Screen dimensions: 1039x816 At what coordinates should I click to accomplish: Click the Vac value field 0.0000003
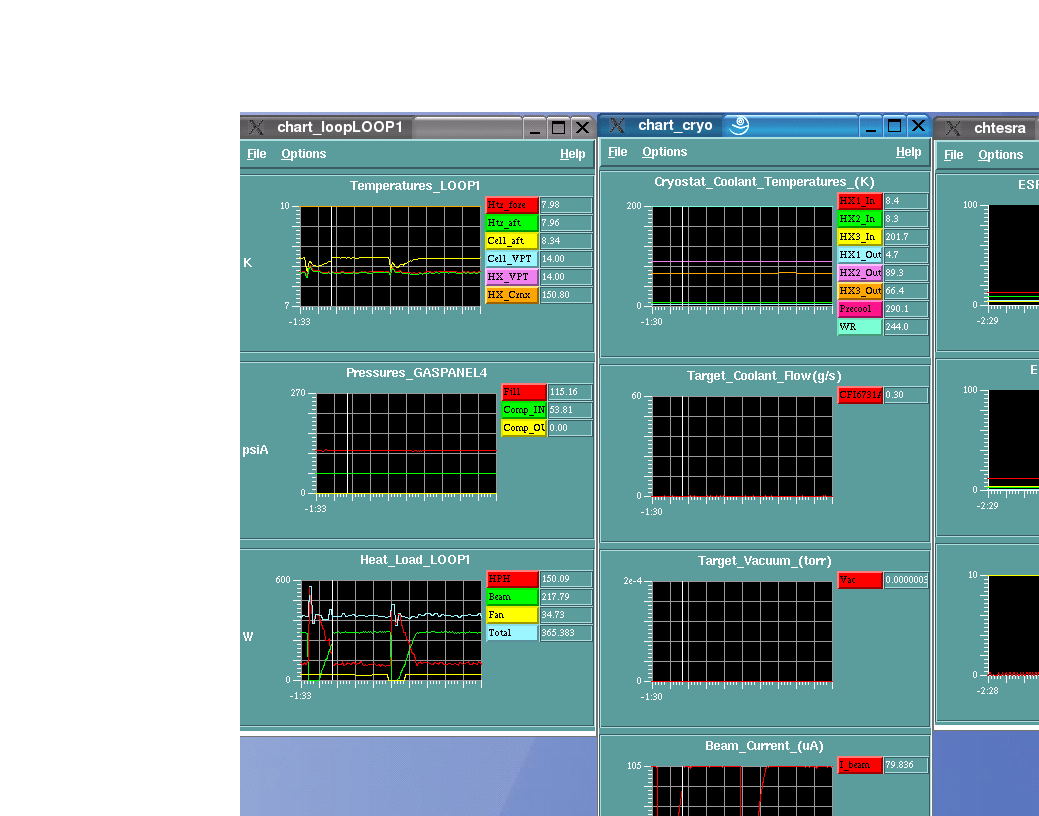(906, 579)
